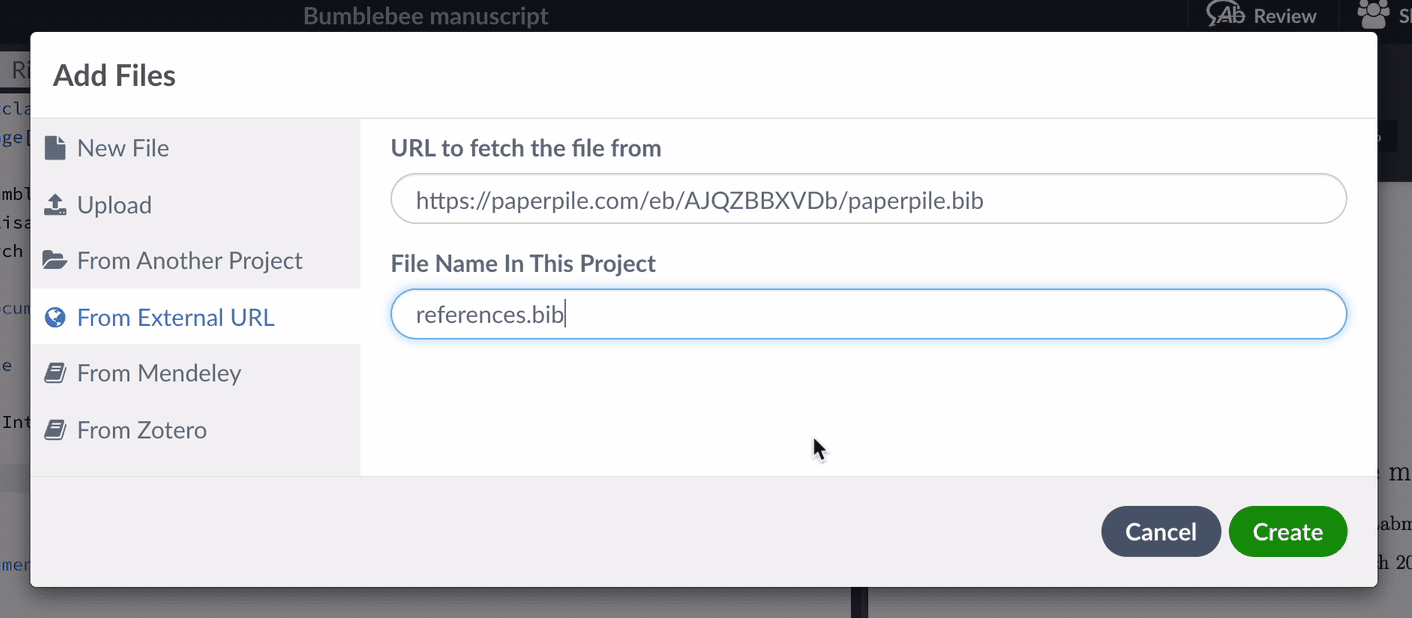Screen dimensions: 1412x618
Task: Switch to the Upload option
Action: pyautogui.click(x=114, y=205)
